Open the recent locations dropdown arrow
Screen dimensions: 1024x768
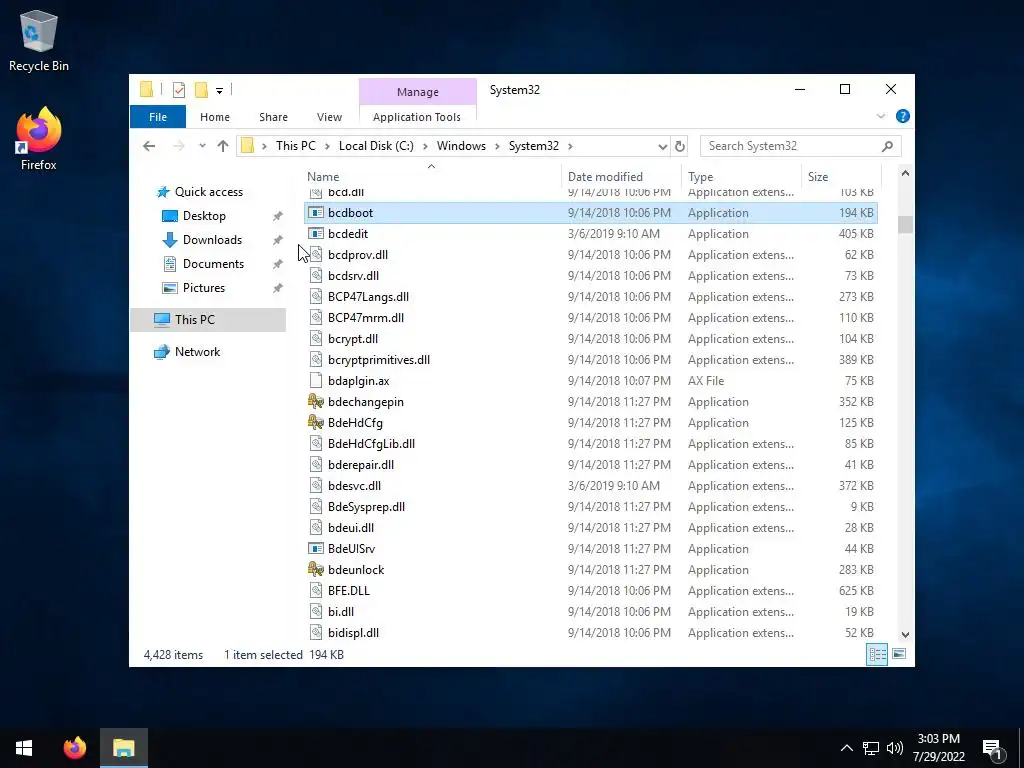point(202,146)
